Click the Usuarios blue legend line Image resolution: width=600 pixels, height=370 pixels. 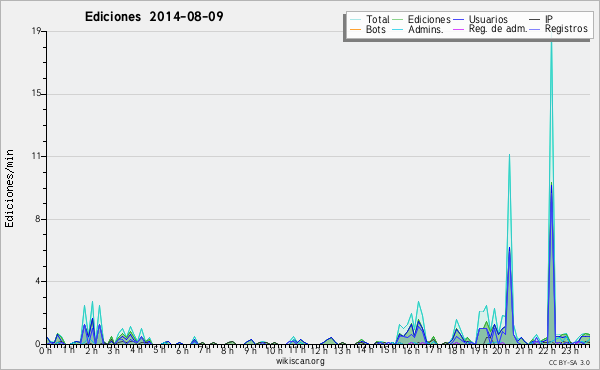tap(458, 20)
